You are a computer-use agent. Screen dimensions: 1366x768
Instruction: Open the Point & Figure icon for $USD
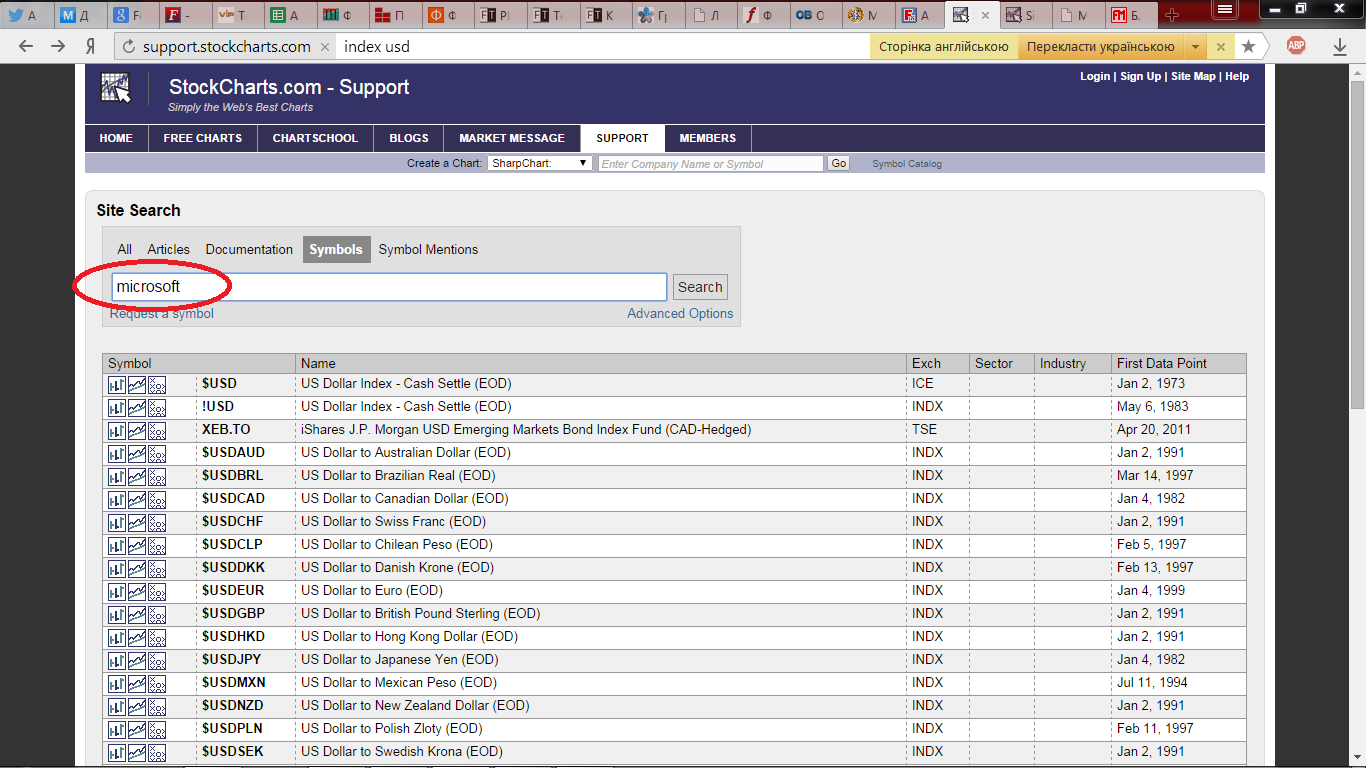[x=157, y=384]
